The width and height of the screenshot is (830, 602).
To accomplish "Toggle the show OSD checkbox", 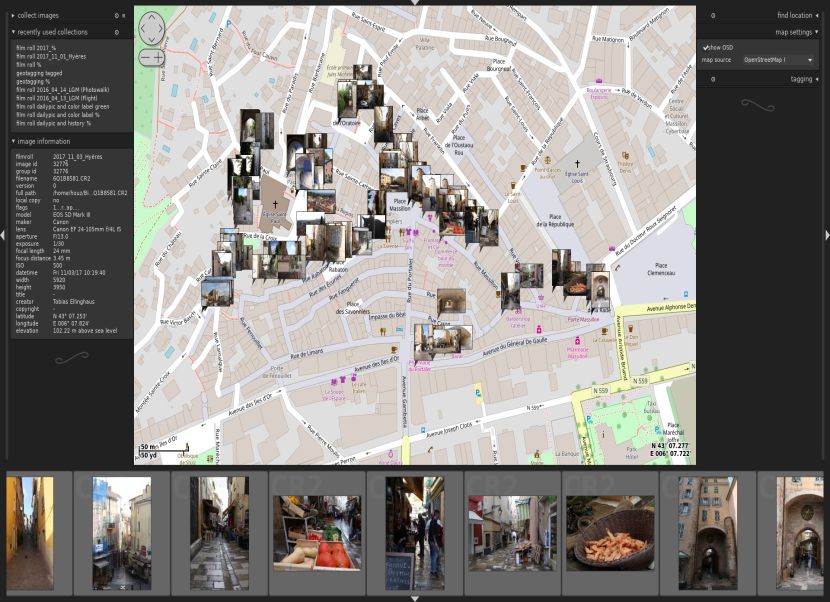I will [x=706, y=48].
